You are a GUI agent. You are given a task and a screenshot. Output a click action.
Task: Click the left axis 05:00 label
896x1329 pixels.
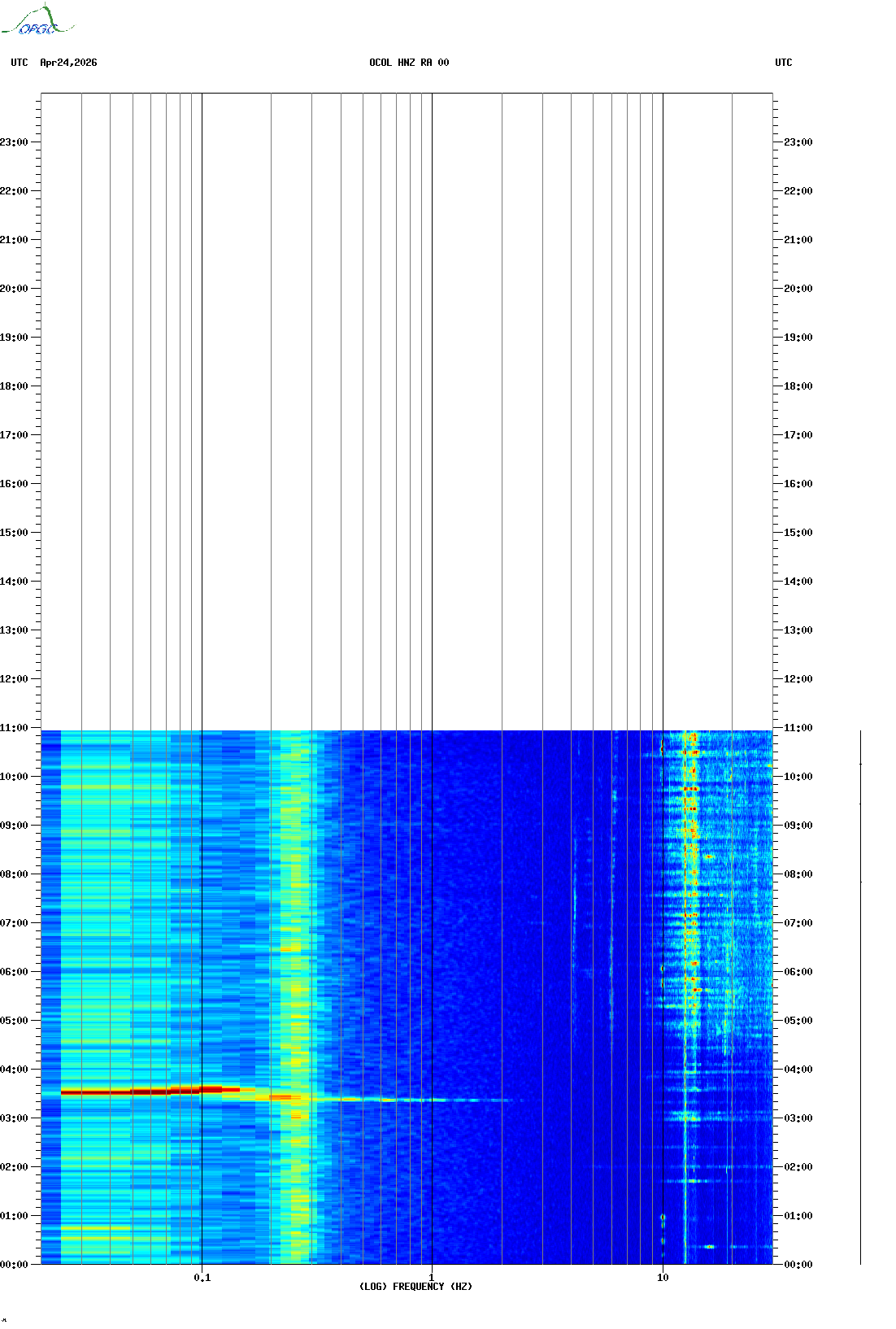(14, 1021)
